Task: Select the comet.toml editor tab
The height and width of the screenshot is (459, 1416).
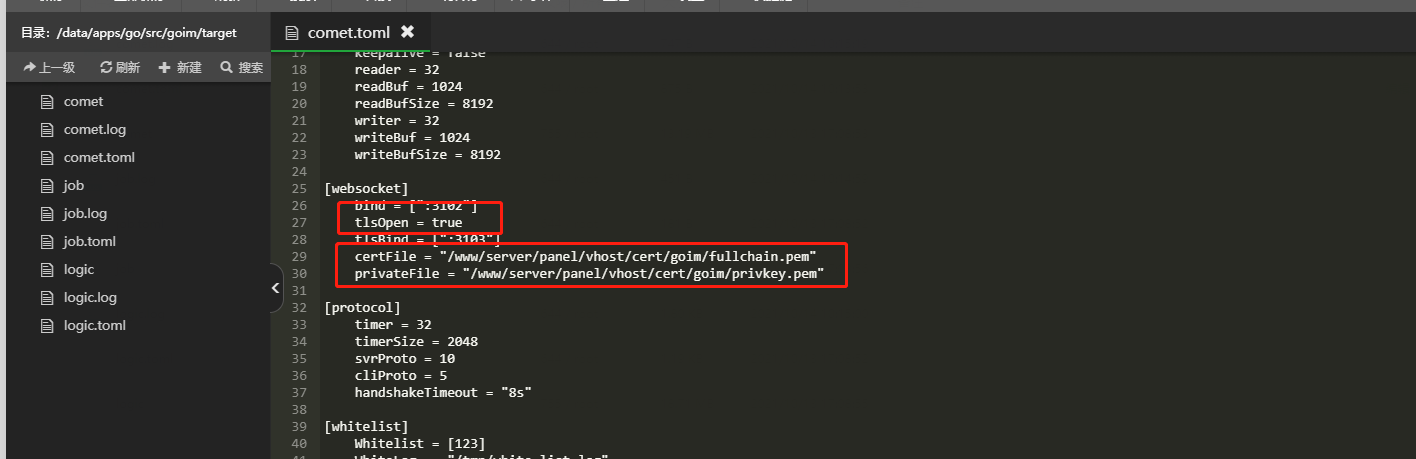Action: 348,32
